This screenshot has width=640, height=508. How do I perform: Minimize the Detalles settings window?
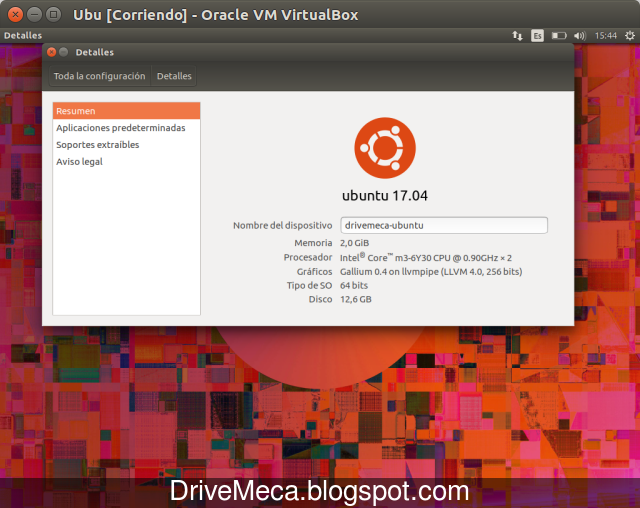[63, 52]
